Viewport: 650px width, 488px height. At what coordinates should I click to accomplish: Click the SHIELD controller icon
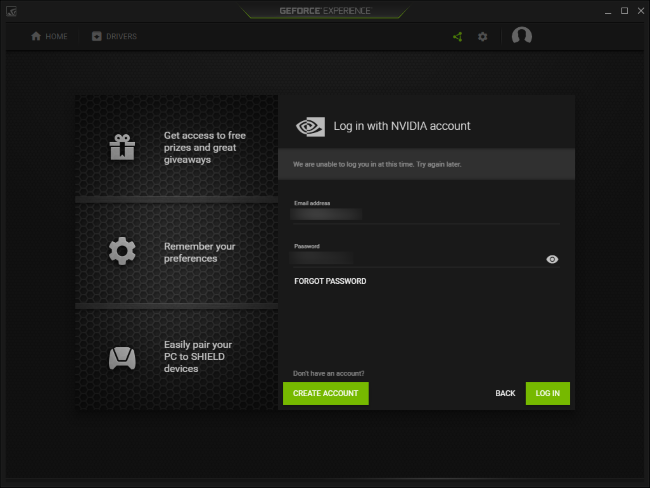[x=122, y=358]
